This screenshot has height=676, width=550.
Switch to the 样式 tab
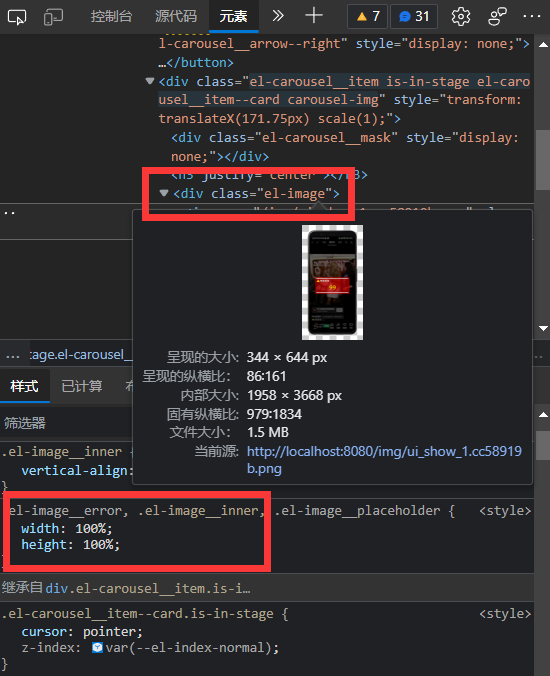(x=25, y=386)
